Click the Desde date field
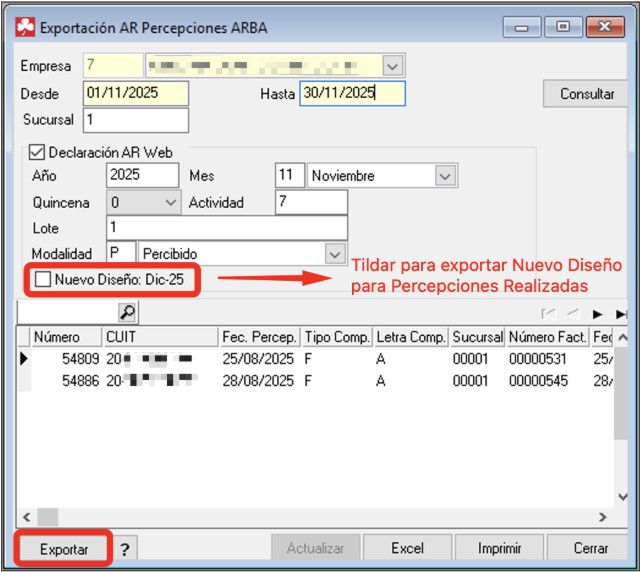Screen dimensions: 641x572 click(135, 94)
